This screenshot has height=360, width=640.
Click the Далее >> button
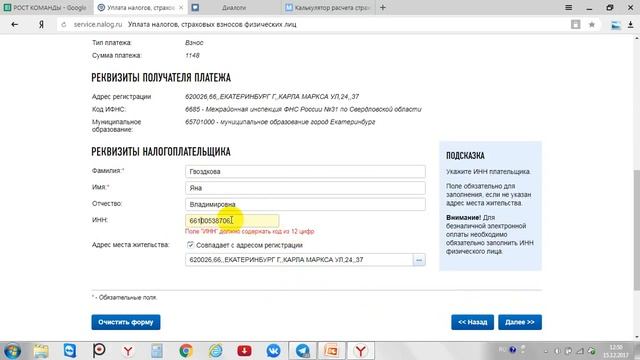[520, 322]
